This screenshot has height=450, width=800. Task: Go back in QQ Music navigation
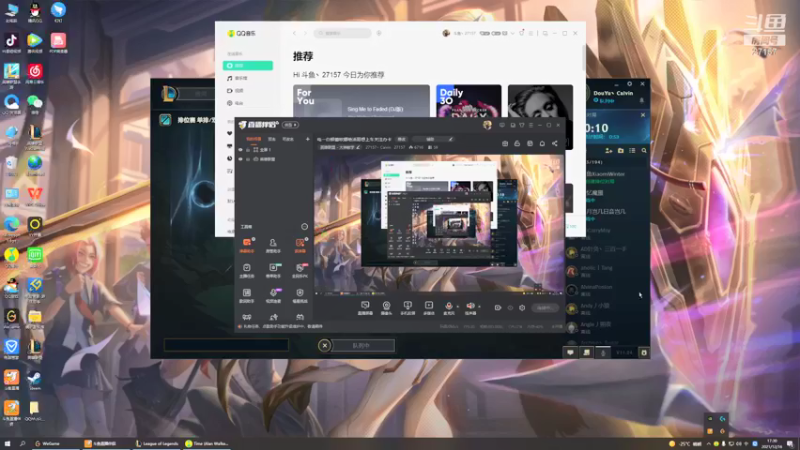294,33
